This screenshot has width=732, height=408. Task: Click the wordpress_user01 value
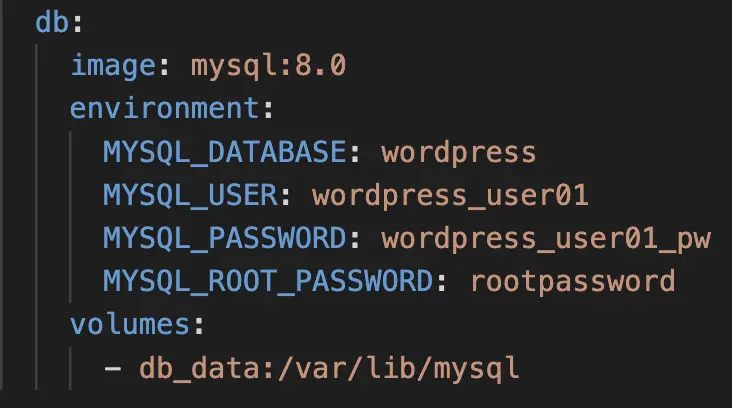450,196
